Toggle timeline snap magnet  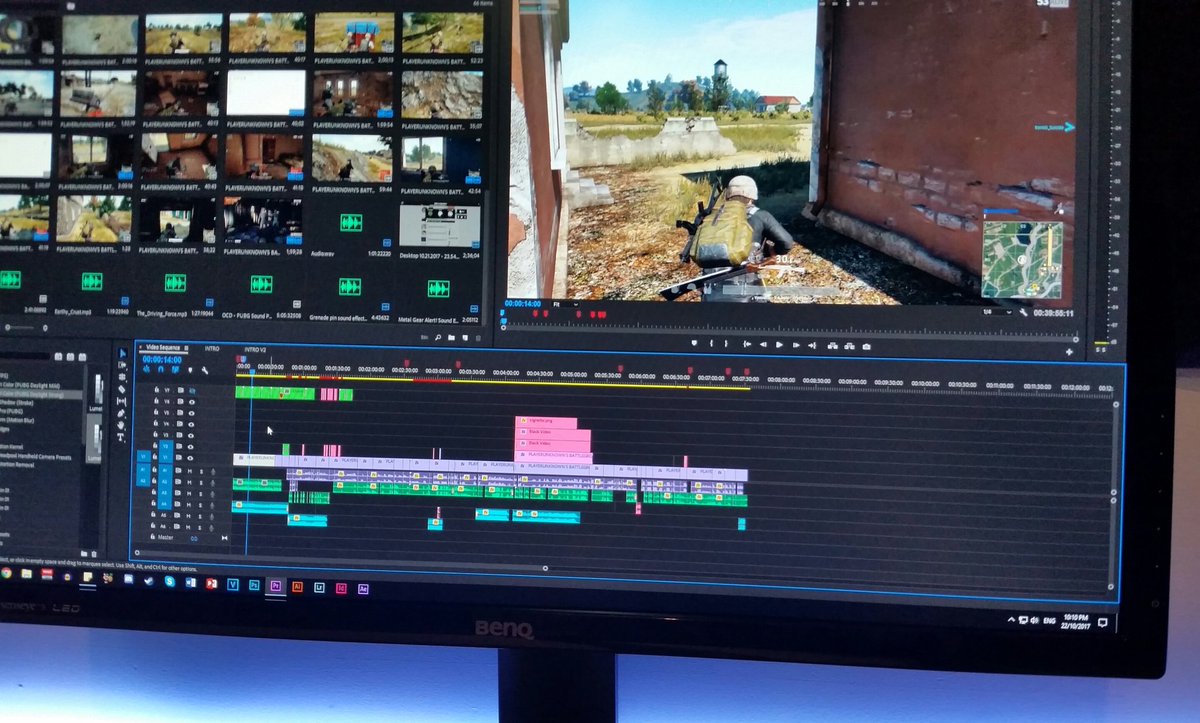coord(161,370)
